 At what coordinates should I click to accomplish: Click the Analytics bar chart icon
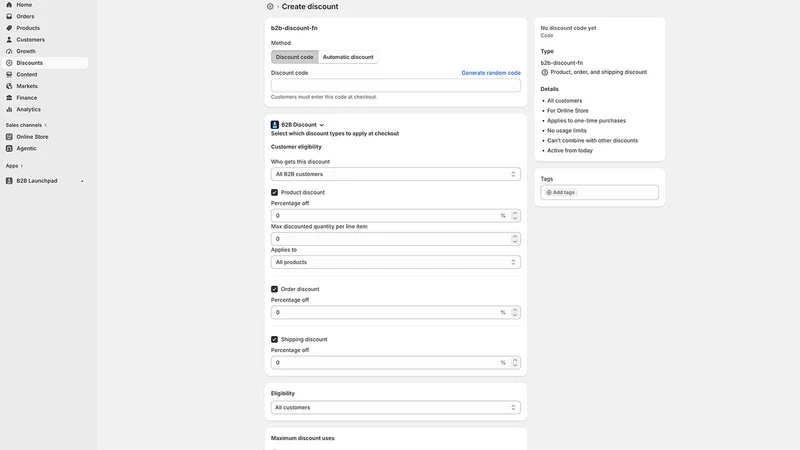pos(9,109)
